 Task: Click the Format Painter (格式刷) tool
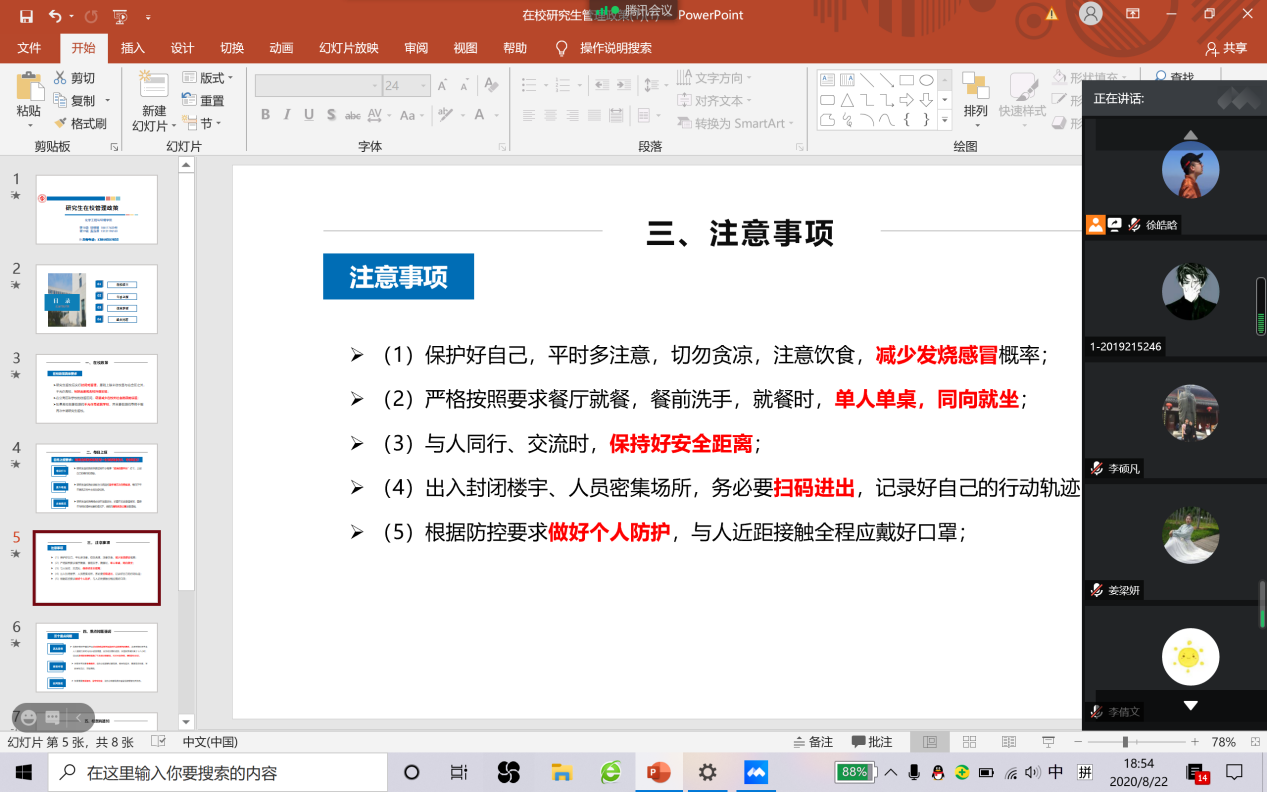(x=80, y=123)
